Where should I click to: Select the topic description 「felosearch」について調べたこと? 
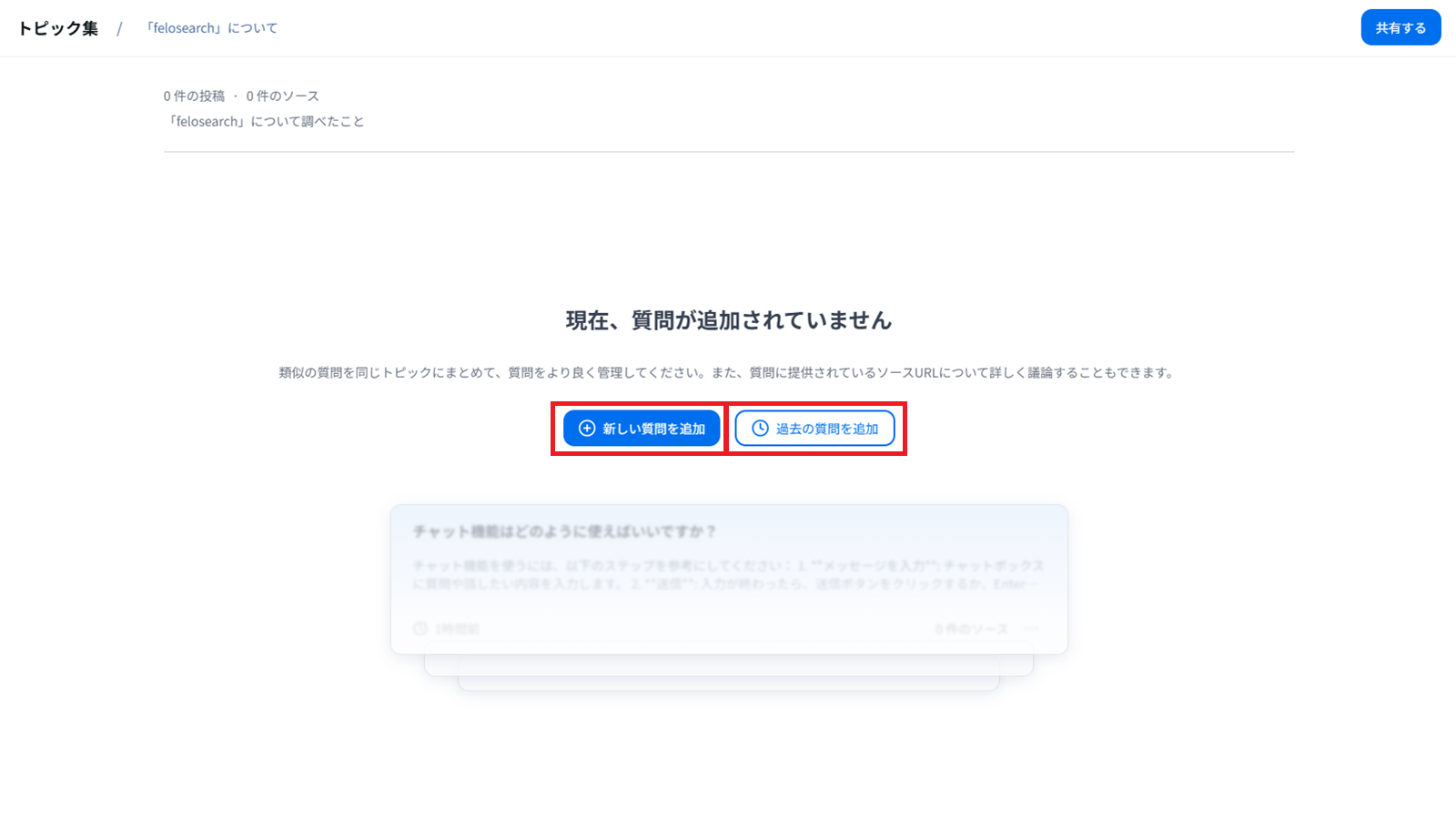click(x=264, y=120)
